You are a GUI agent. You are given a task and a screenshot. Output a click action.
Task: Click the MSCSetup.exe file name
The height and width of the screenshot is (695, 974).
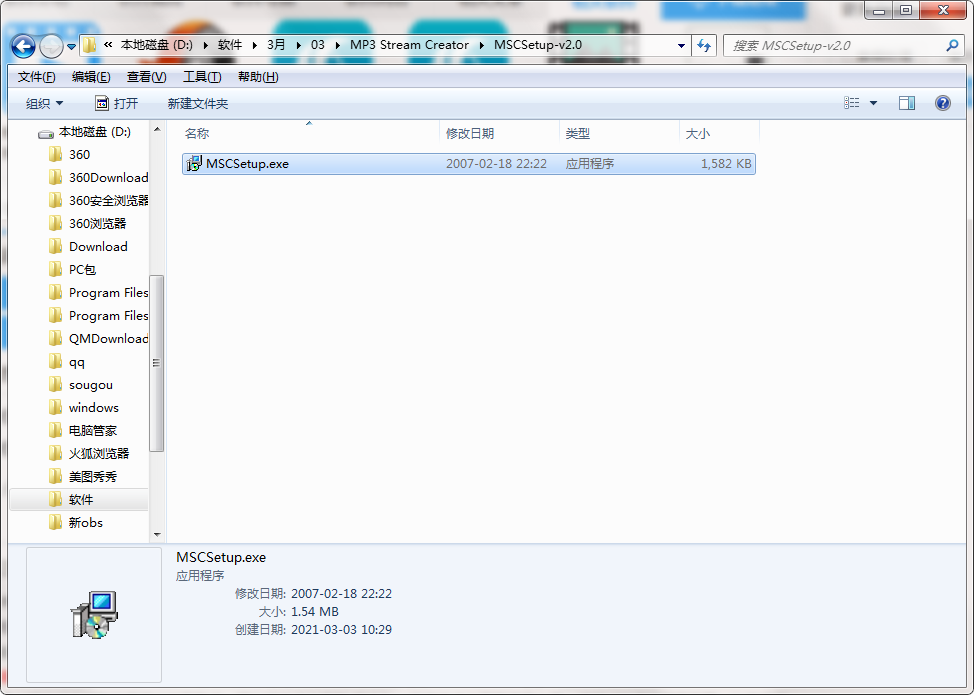(x=247, y=164)
